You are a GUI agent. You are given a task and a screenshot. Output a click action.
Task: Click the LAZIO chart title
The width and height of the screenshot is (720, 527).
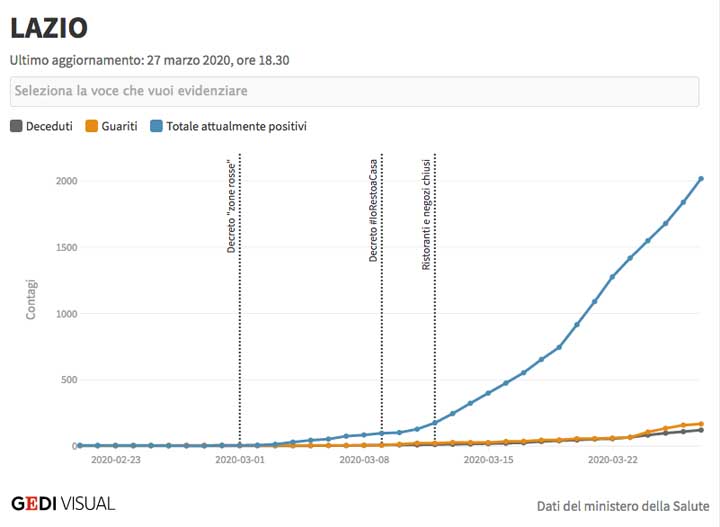click(49, 28)
